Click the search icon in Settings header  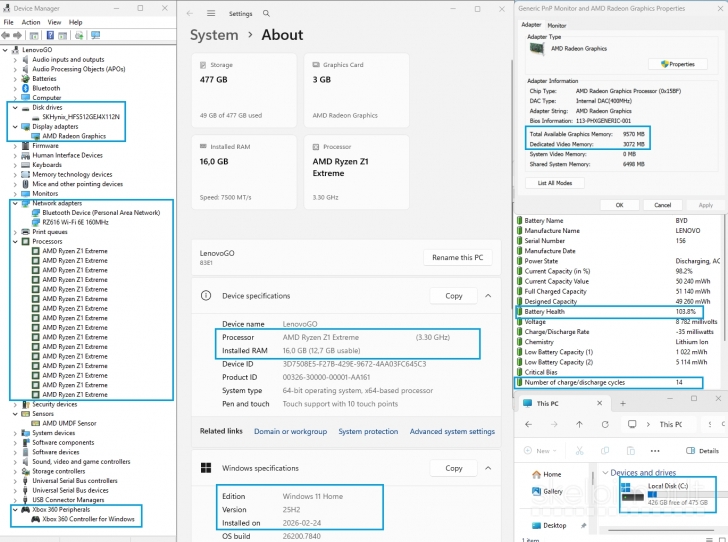266,14
